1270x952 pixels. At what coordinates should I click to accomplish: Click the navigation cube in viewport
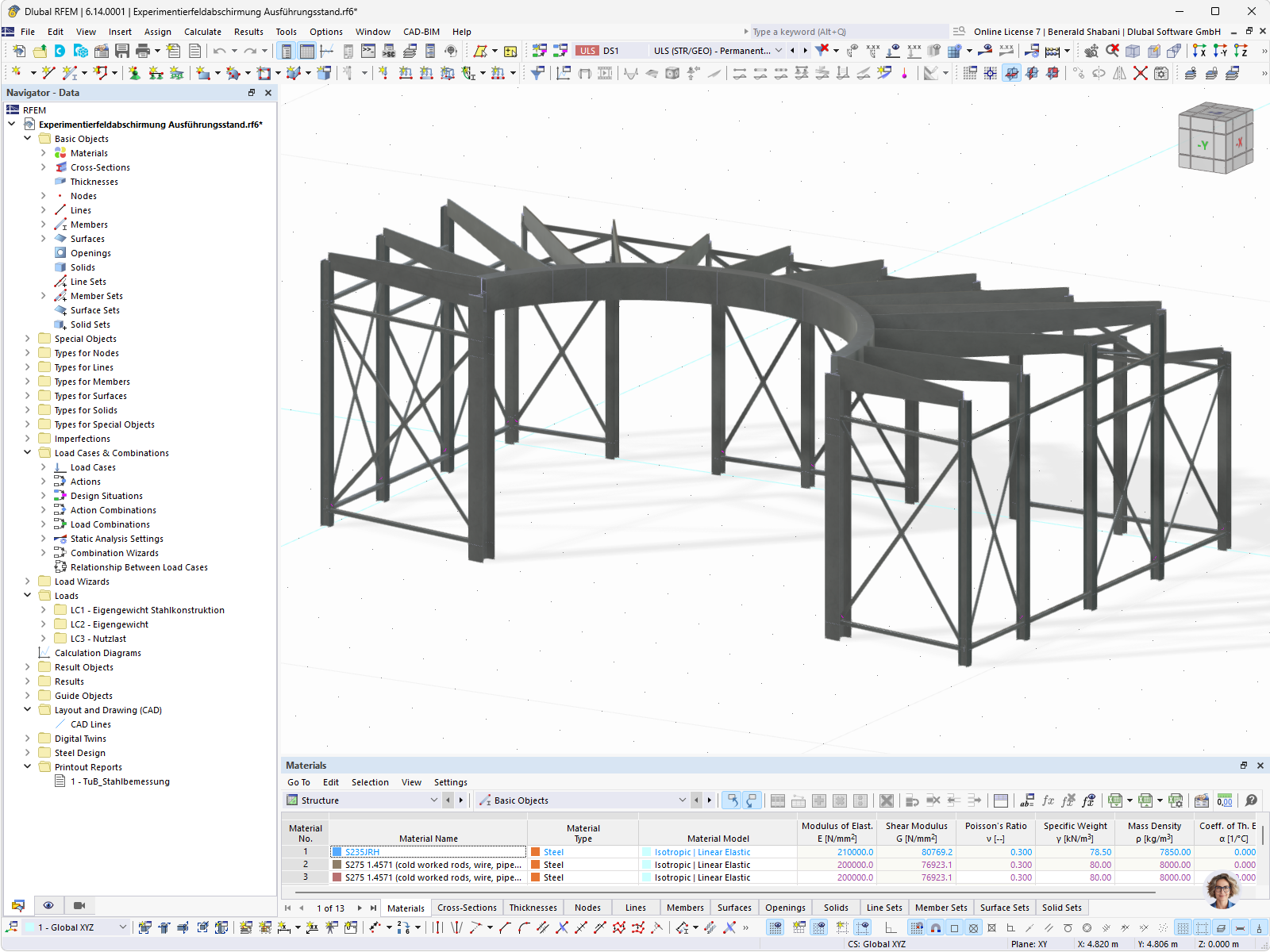pos(1215,138)
